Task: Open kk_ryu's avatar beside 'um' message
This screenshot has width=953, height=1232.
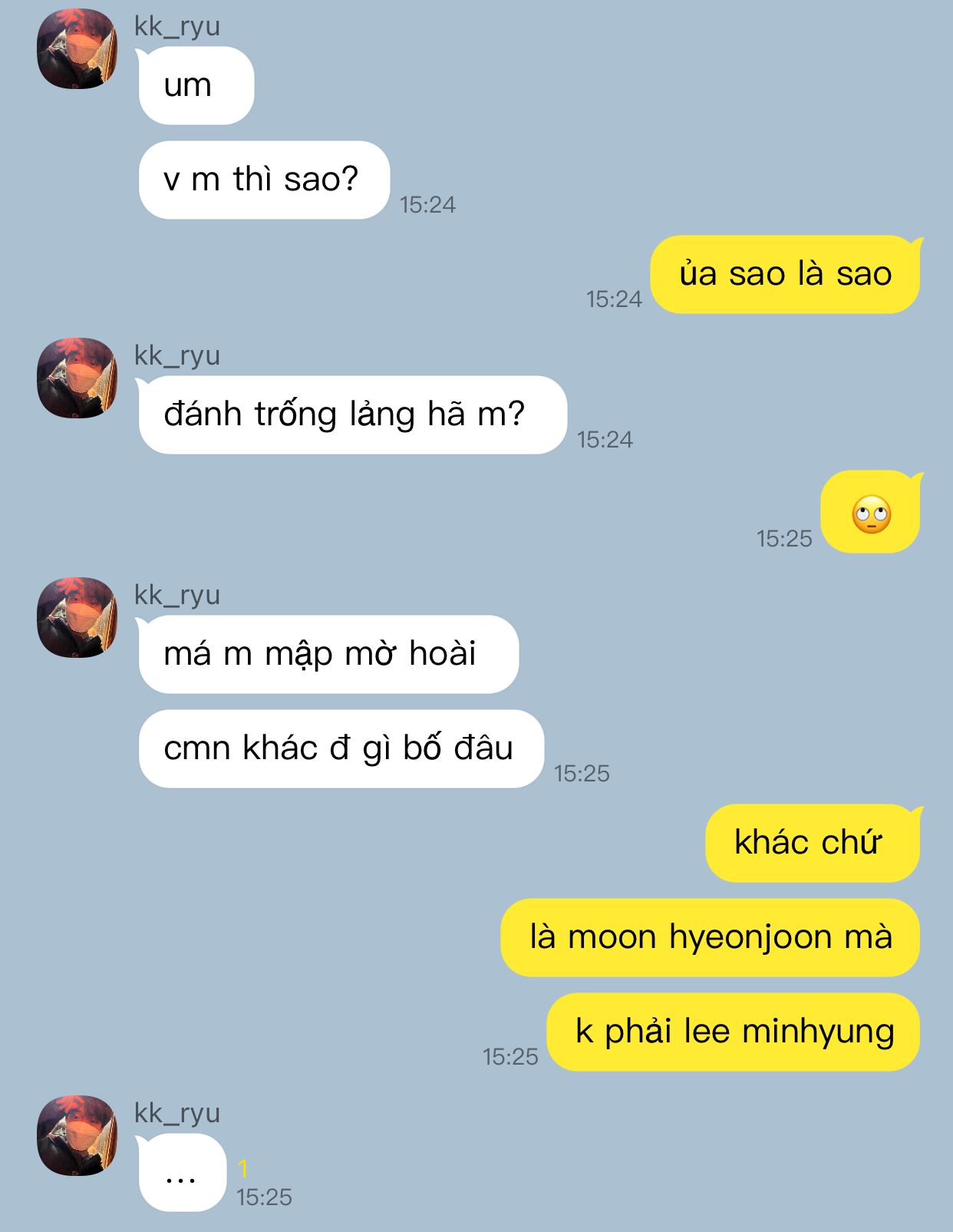Action: 77,49
